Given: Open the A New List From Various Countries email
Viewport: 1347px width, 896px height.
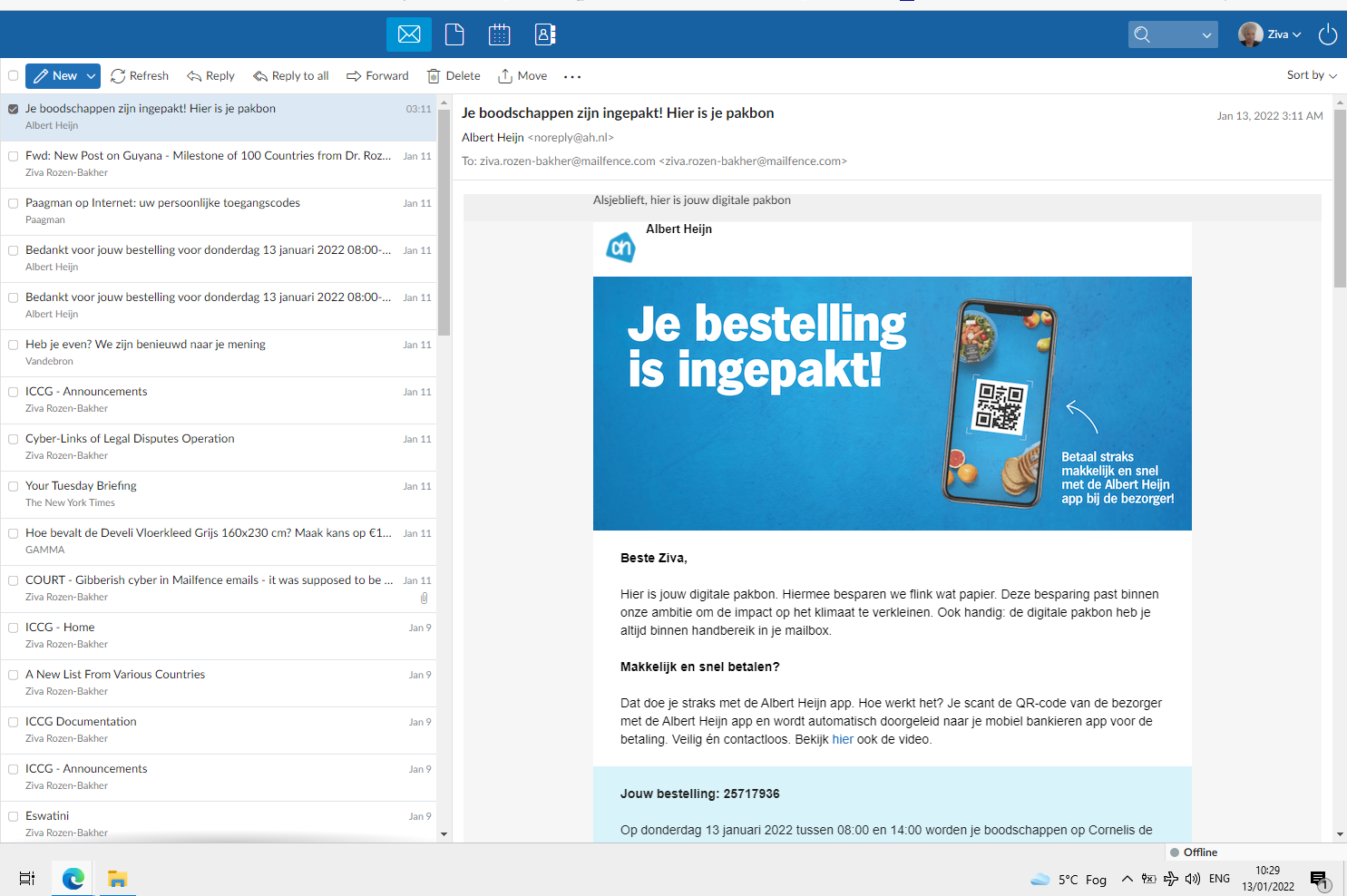Looking at the screenshot, I should pyautogui.click(x=219, y=683).
